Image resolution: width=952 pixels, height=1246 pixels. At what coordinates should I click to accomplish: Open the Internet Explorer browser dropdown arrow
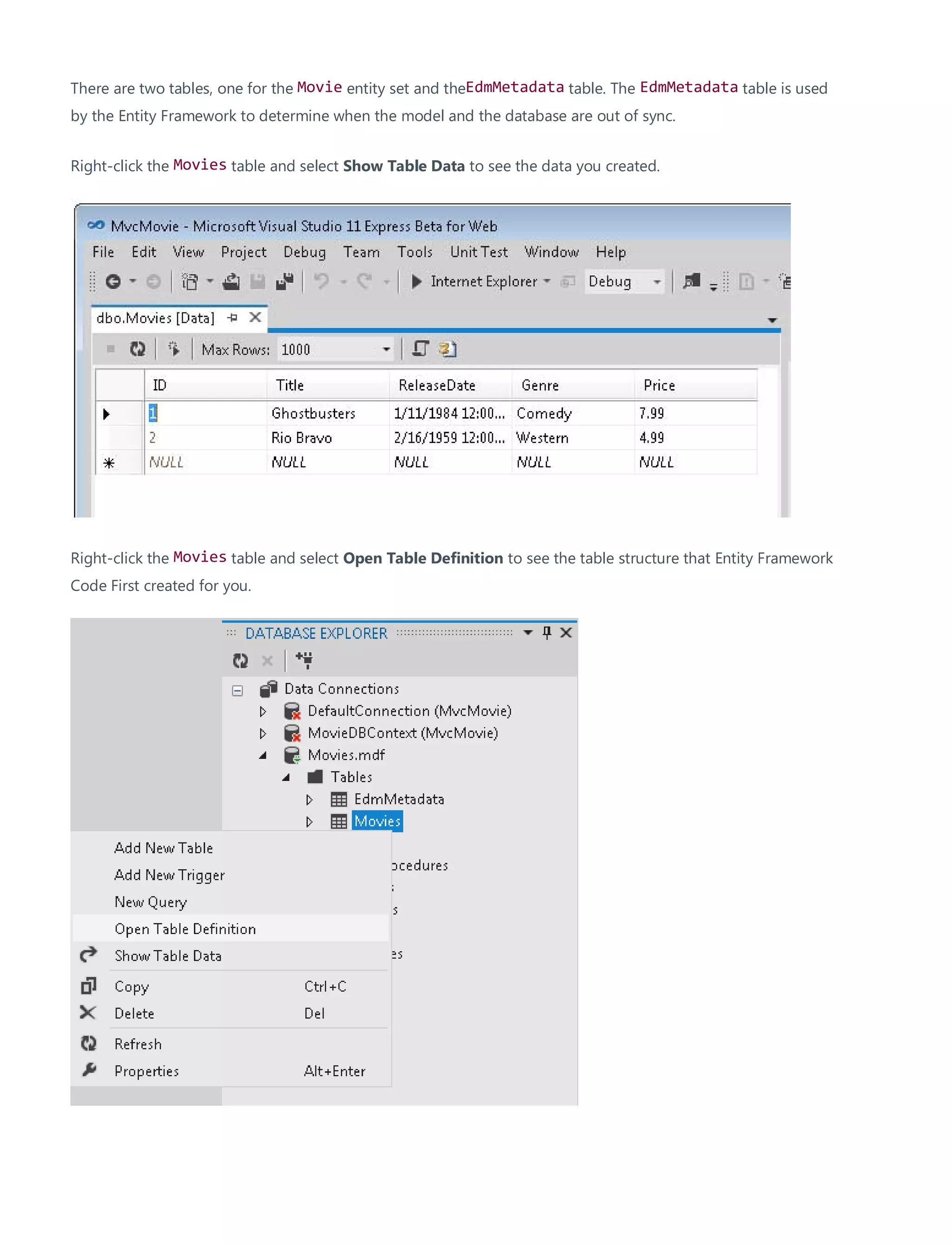(547, 281)
